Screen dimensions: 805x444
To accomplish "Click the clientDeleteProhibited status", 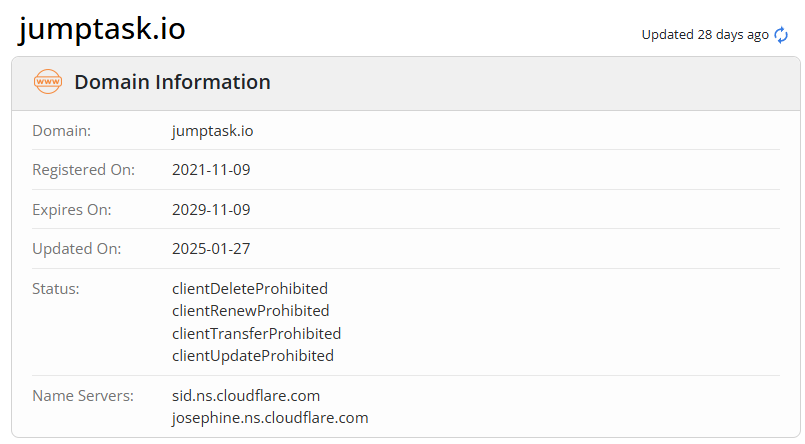I will pyautogui.click(x=250, y=289).
